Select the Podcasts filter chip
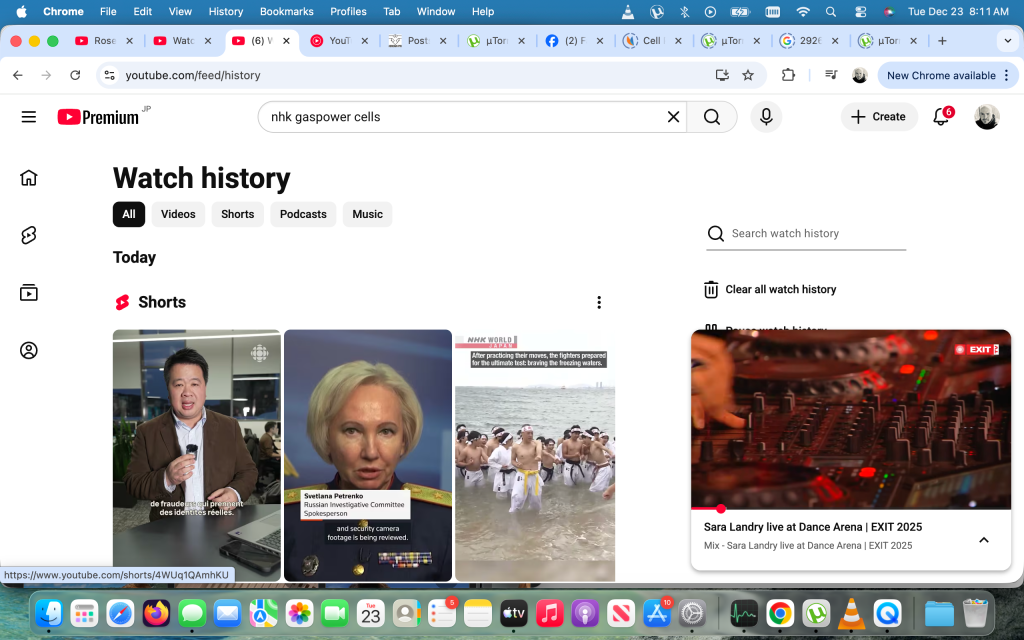The height and width of the screenshot is (640, 1024). pyautogui.click(x=303, y=214)
